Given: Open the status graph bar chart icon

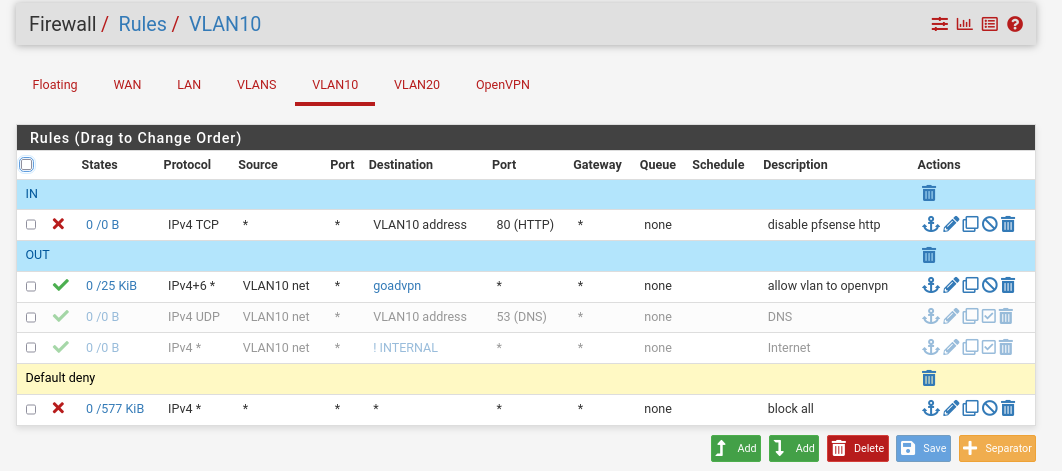Looking at the screenshot, I should [x=964, y=24].
